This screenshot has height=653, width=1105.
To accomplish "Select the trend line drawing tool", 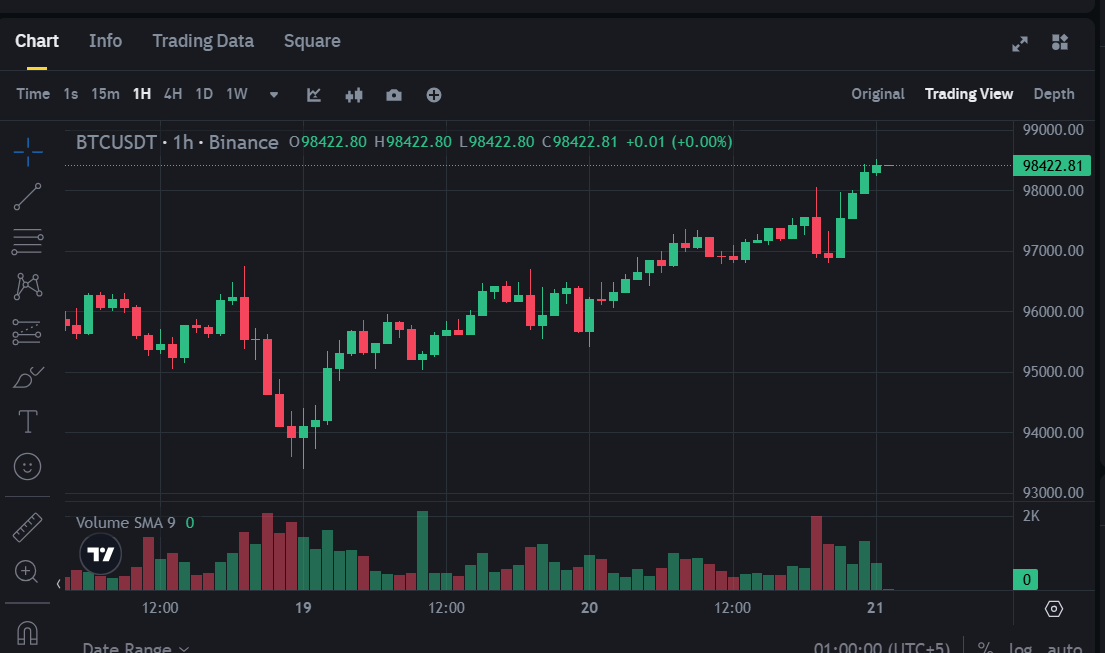I will [27, 197].
